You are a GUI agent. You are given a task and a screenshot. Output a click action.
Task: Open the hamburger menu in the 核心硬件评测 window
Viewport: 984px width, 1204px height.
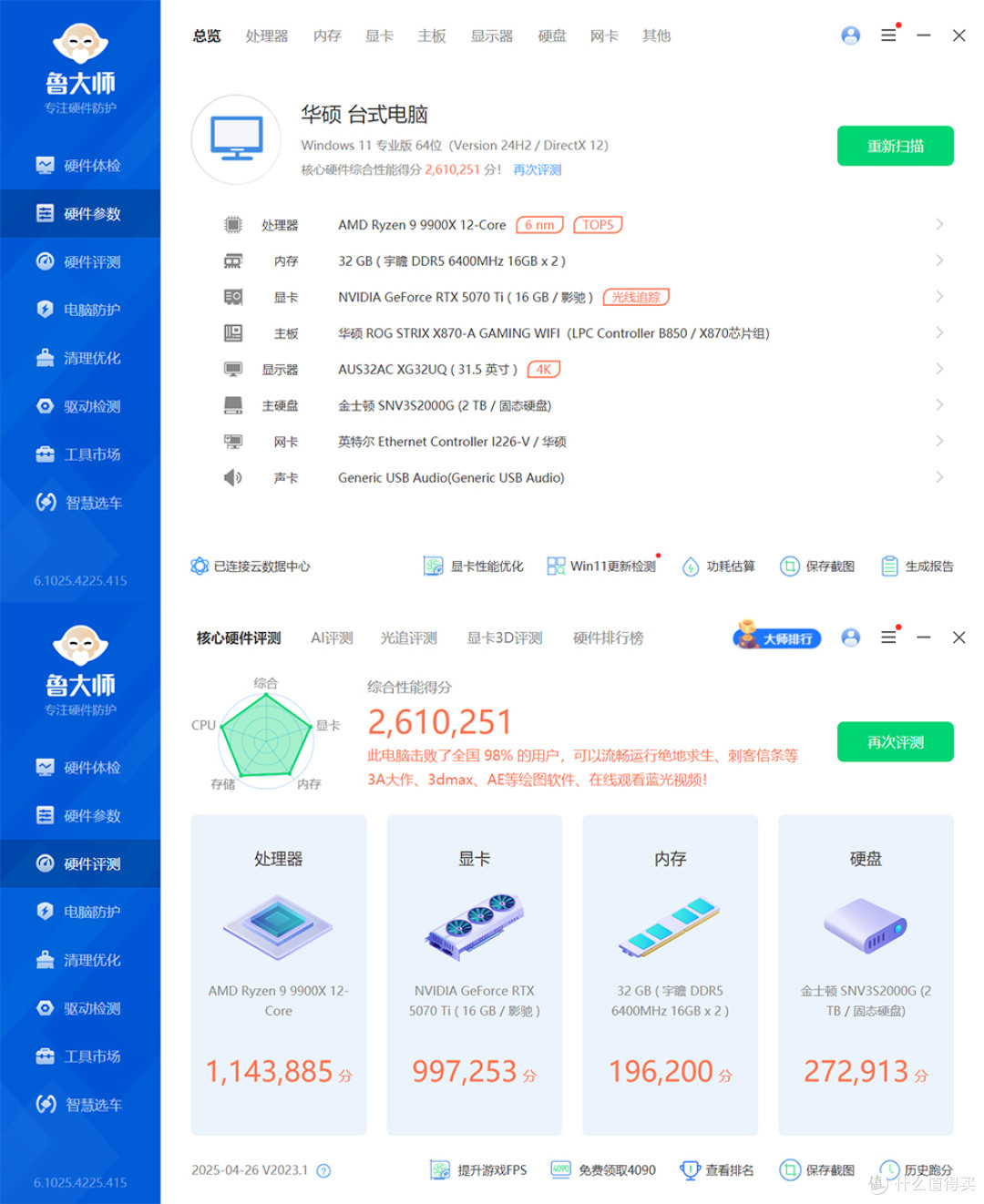click(888, 638)
